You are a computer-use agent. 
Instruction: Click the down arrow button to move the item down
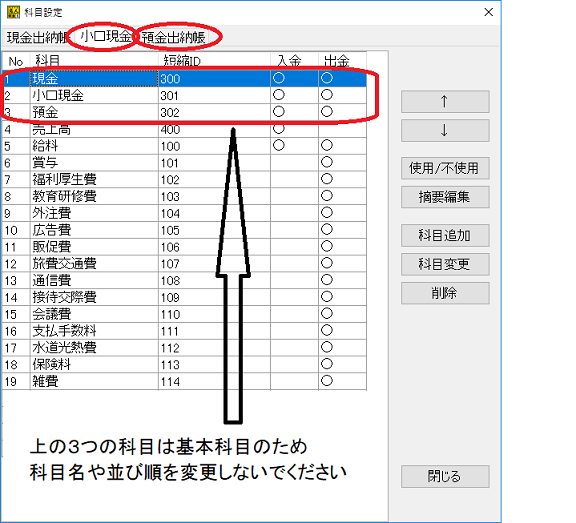coord(445,130)
